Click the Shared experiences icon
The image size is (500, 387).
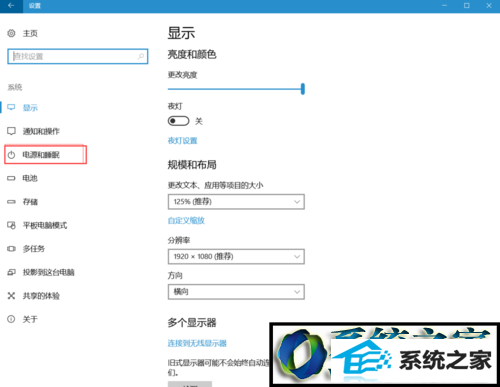coord(11,296)
